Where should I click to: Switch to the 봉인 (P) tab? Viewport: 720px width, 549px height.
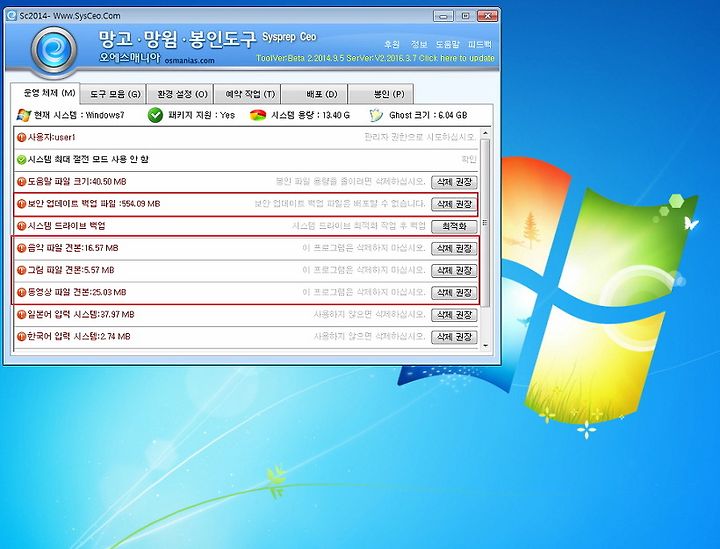click(382, 94)
